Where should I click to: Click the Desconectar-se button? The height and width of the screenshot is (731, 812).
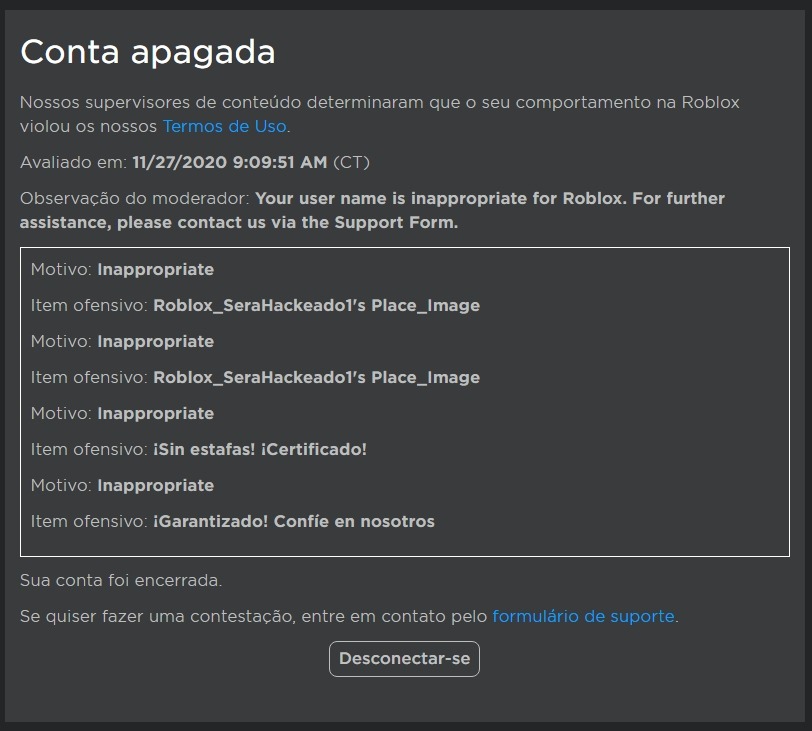click(404, 659)
